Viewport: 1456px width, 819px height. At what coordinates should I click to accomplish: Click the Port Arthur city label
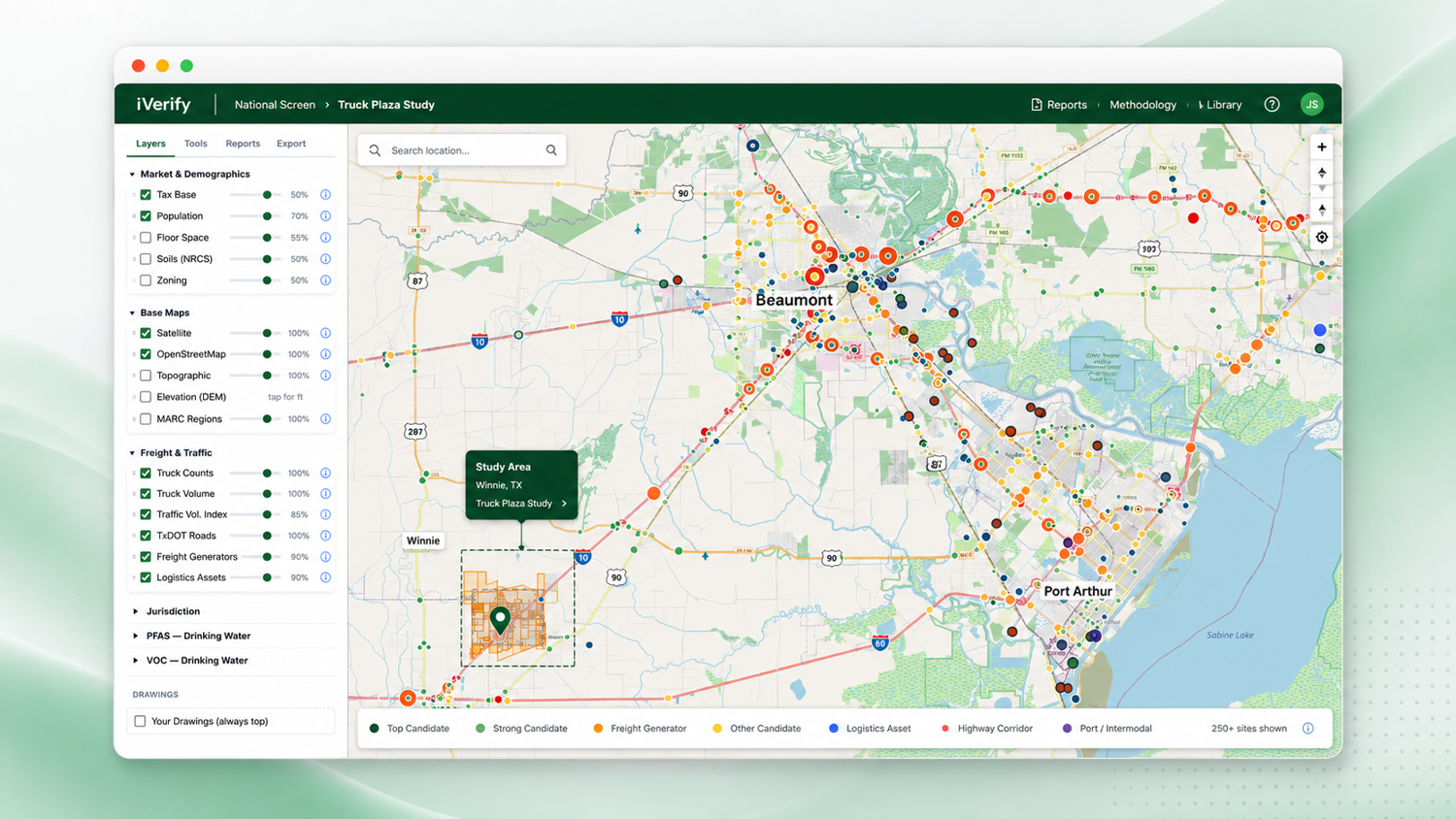pyautogui.click(x=1077, y=591)
